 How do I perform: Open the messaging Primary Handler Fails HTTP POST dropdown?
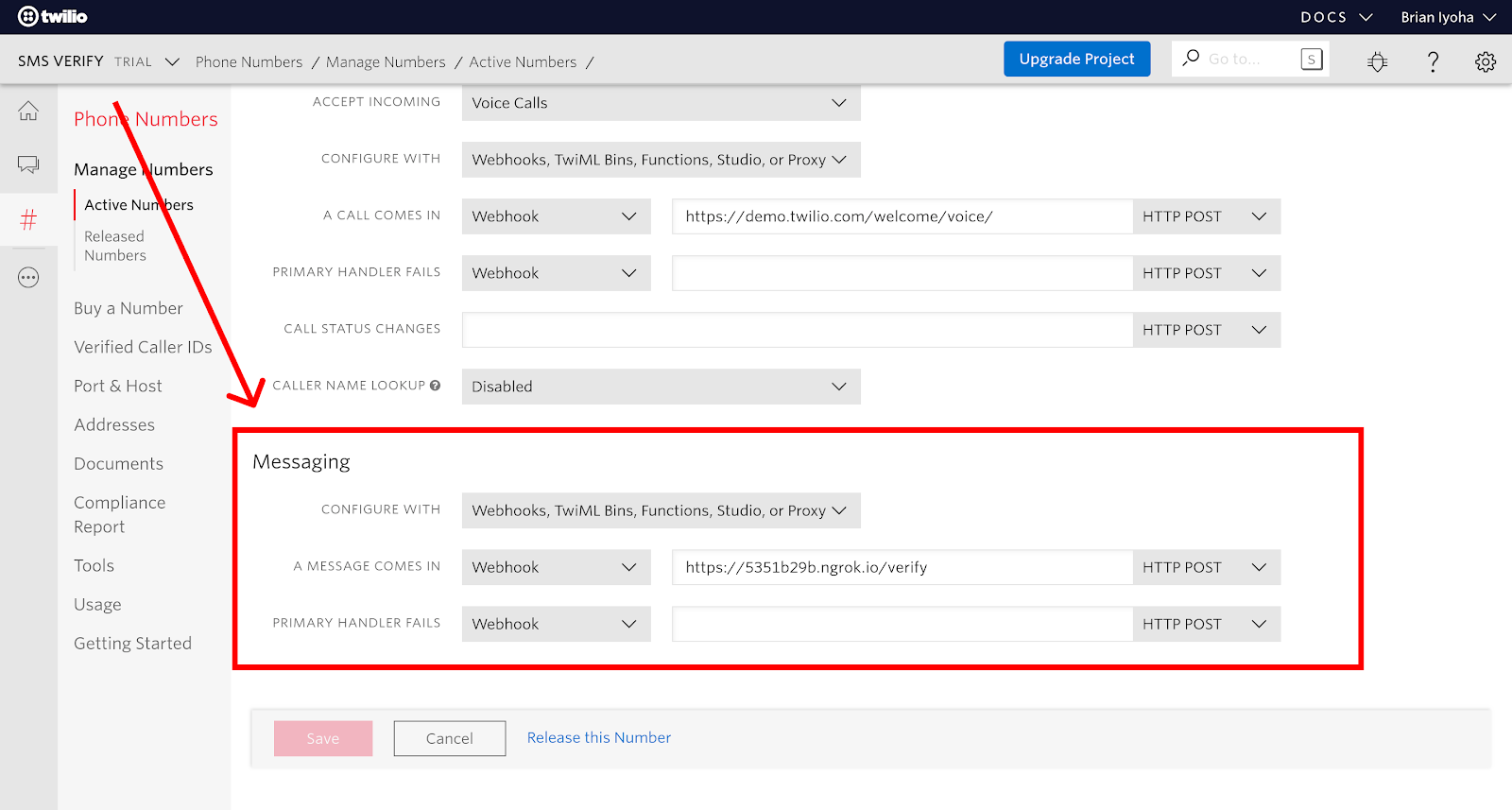(1206, 624)
